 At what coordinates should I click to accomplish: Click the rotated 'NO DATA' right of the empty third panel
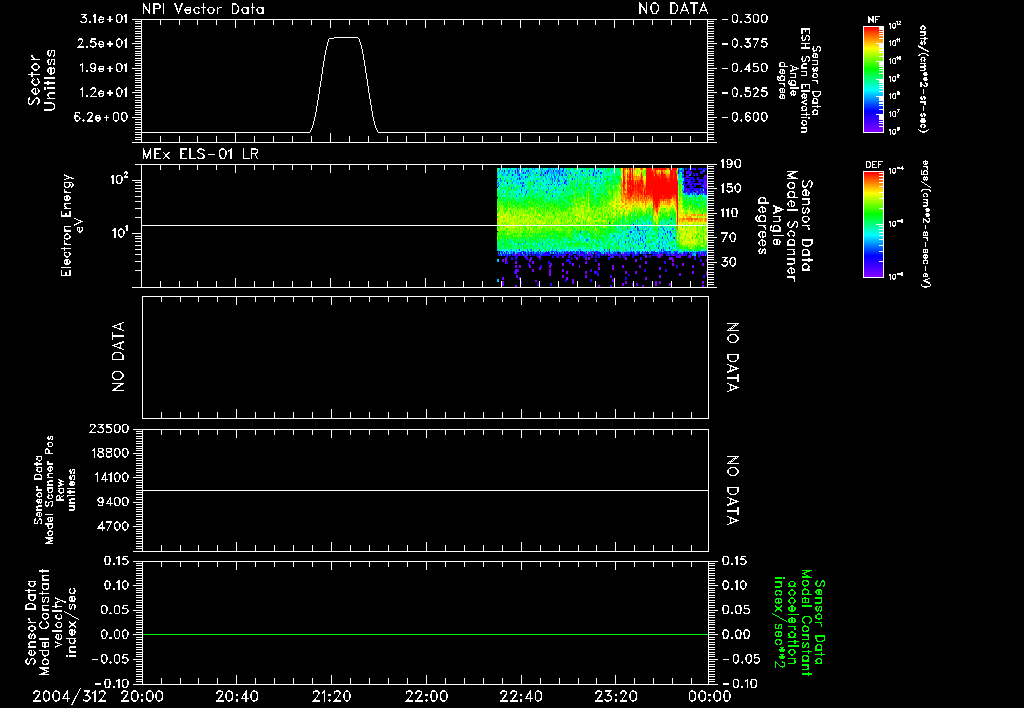point(733,357)
